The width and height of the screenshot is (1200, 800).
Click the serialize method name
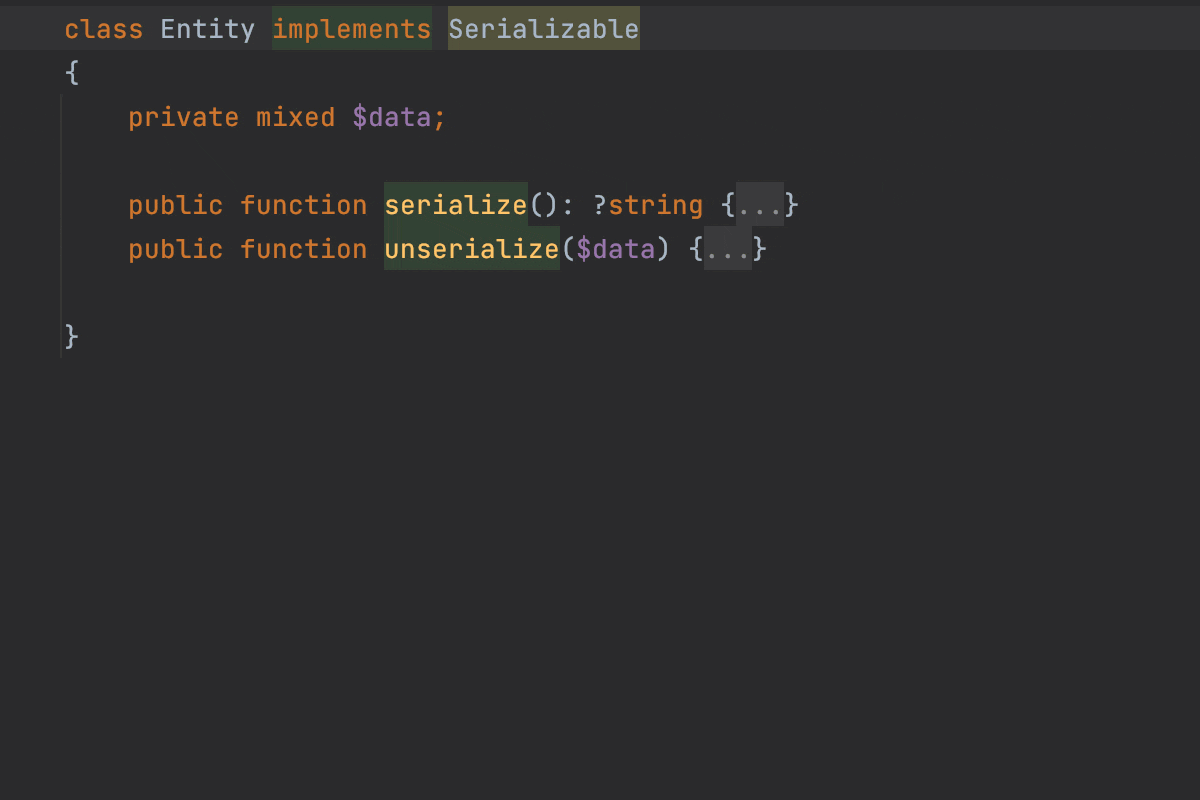click(456, 205)
